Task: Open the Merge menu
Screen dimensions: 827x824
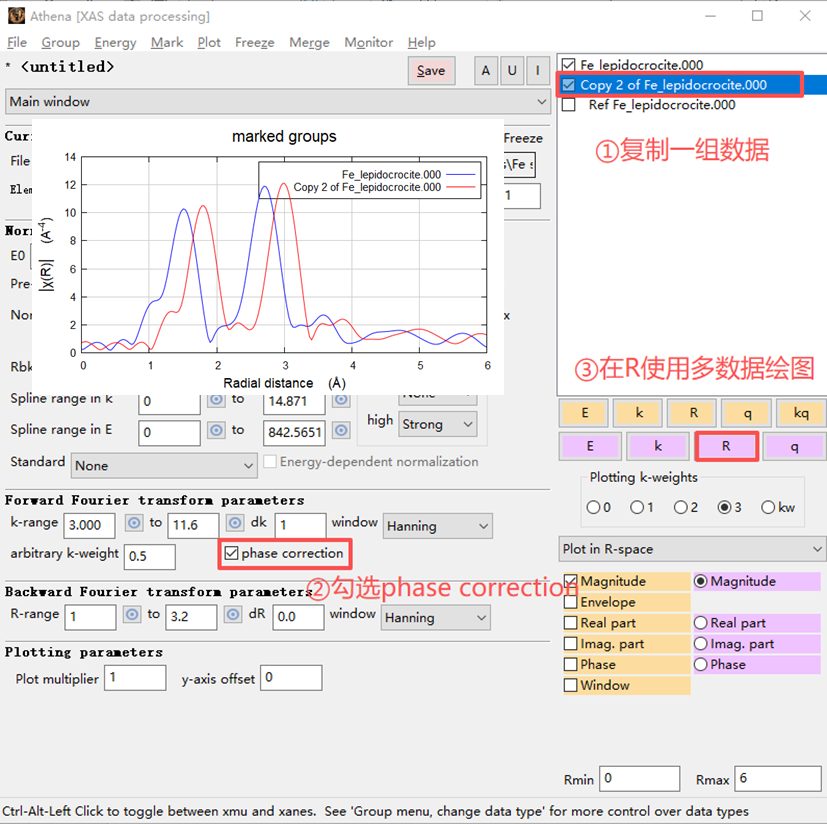Action: tap(309, 43)
